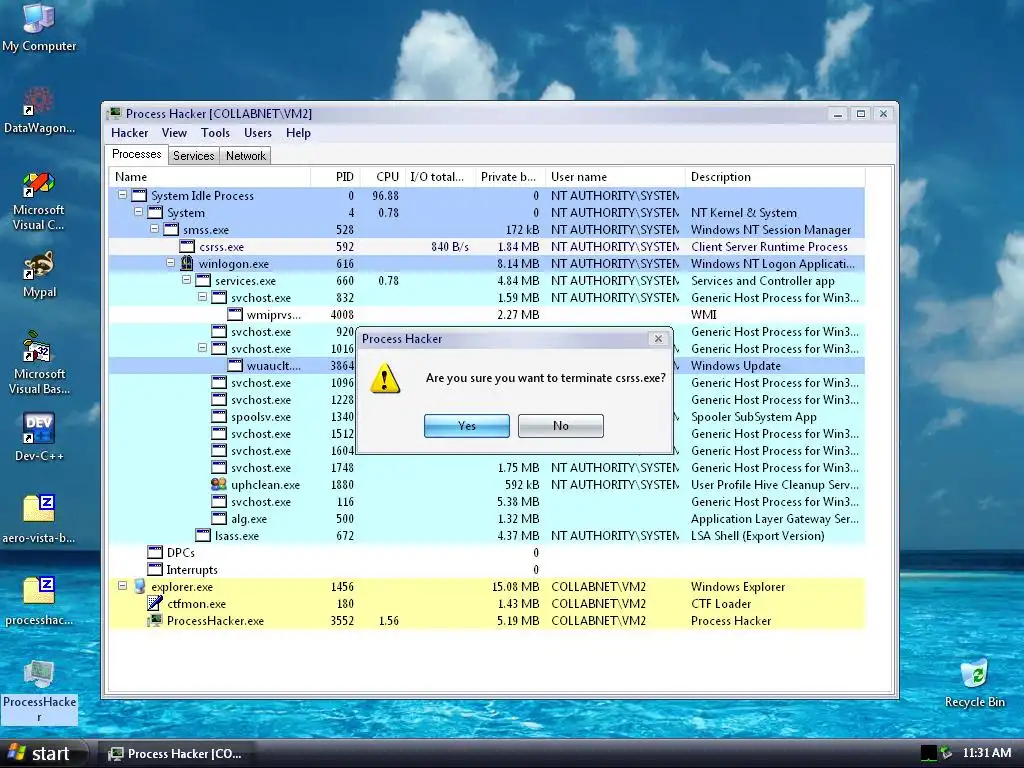Collapse the svchost.exe PID 832 node
Image resolution: width=1024 pixels, height=768 pixels.
coord(202,296)
